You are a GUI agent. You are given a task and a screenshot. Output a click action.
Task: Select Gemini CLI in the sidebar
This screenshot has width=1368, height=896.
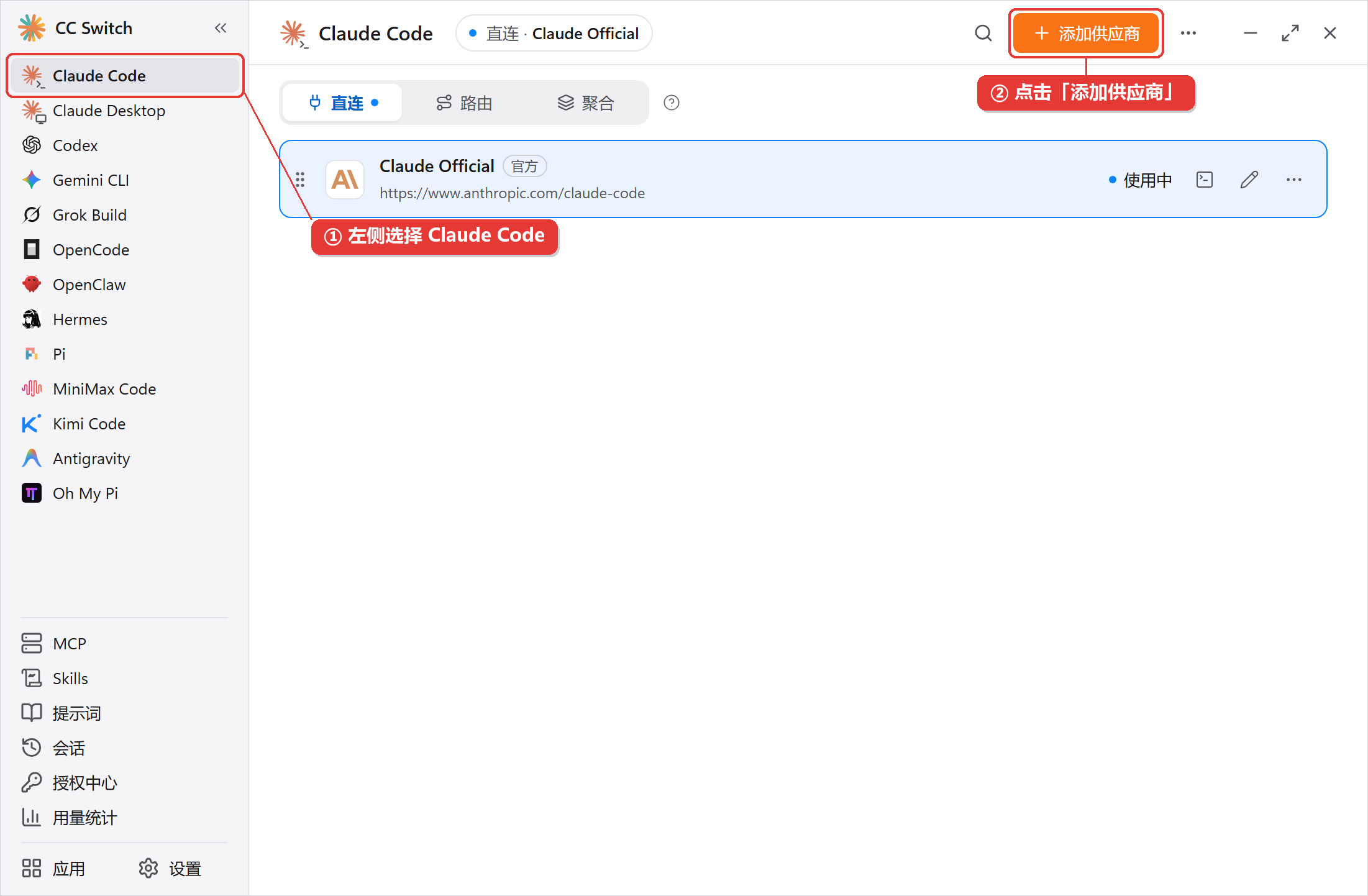tap(125, 180)
